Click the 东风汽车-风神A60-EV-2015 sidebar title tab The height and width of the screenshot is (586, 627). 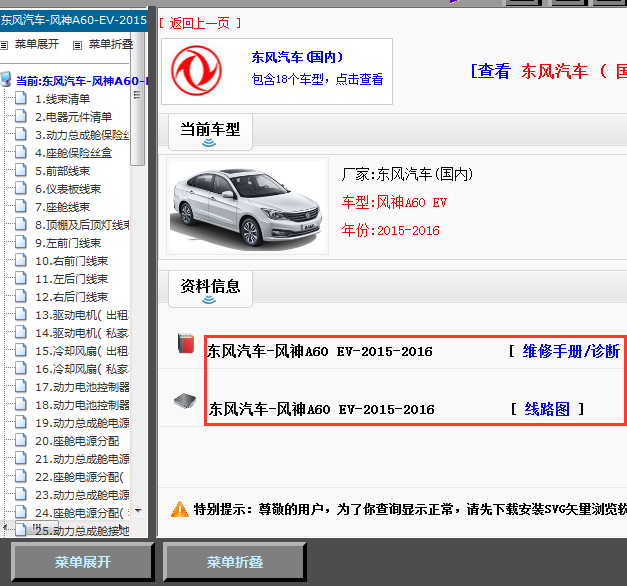[x=74, y=20]
